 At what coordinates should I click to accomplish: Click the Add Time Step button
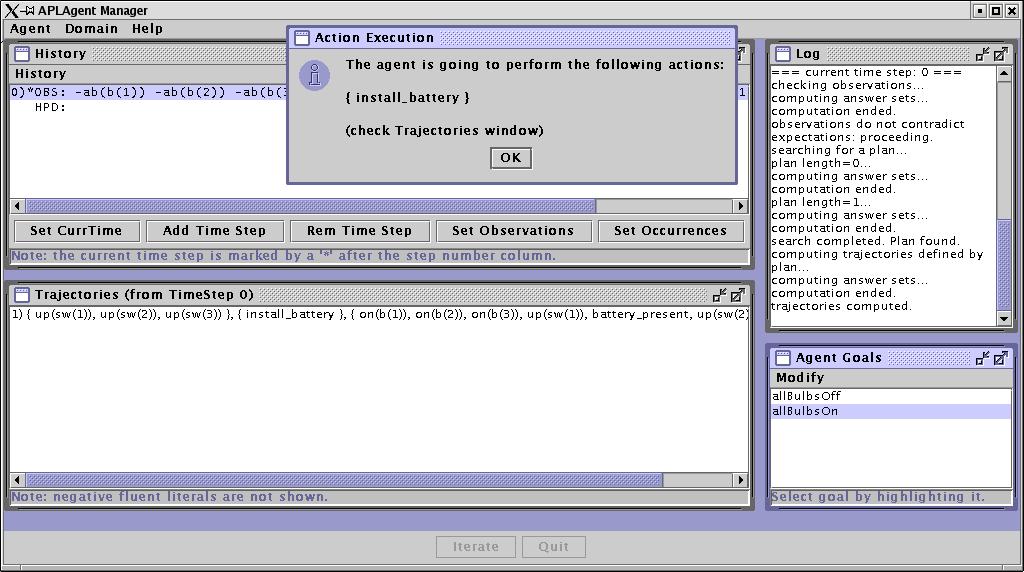click(214, 230)
